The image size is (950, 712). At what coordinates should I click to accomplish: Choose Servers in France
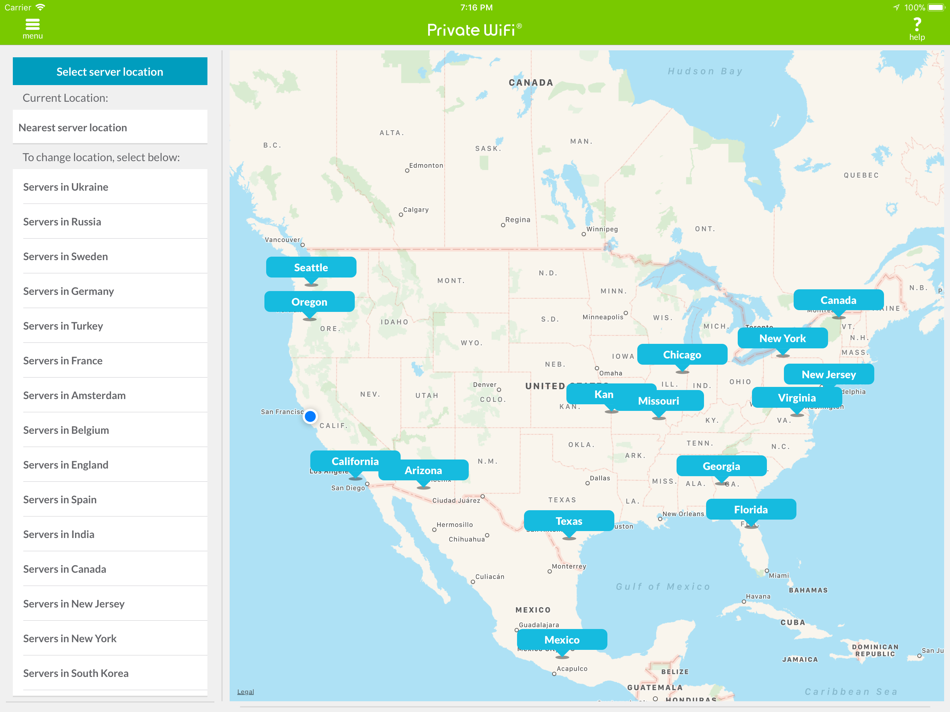[x=110, y=361]
